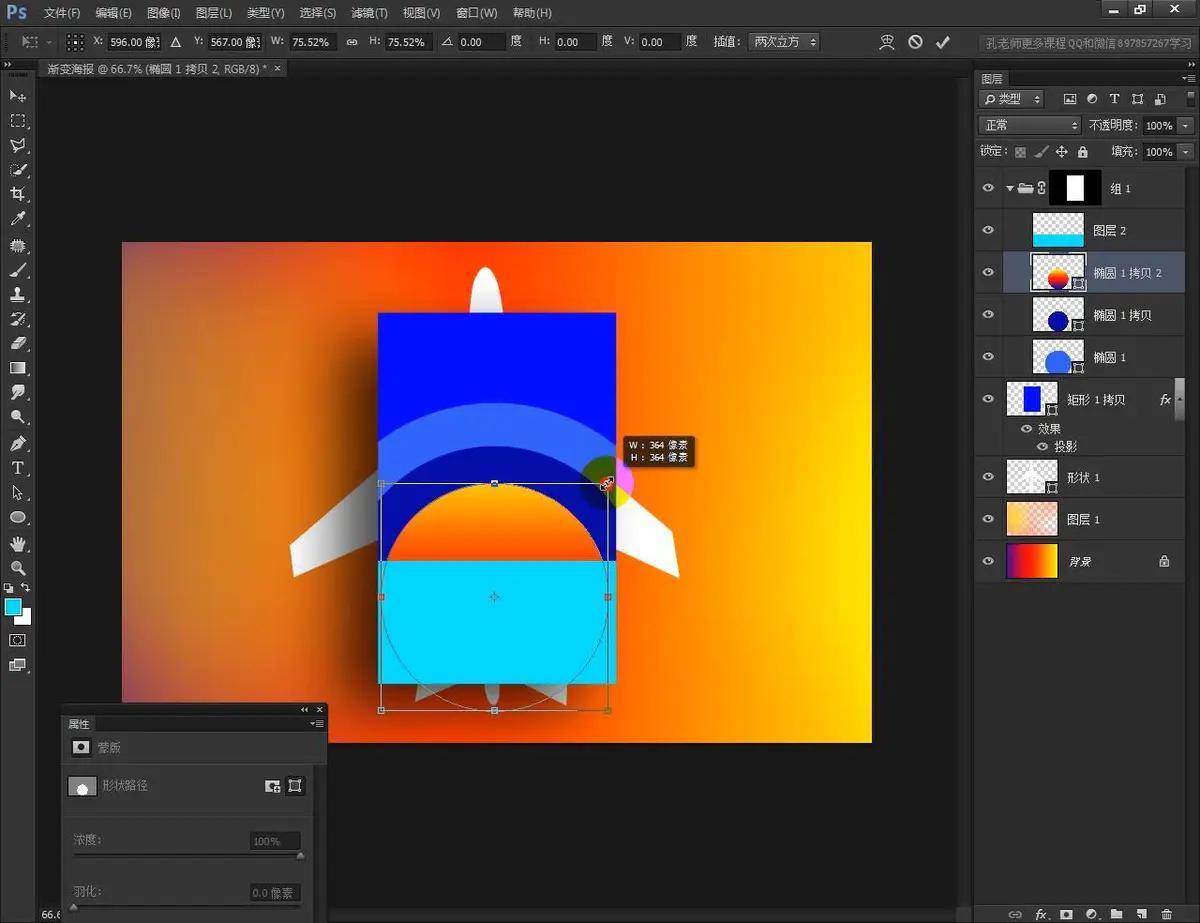The width and height of the screenshot is (1200, 923).
Task: Select the Crop tool
Action: (18, 195)
